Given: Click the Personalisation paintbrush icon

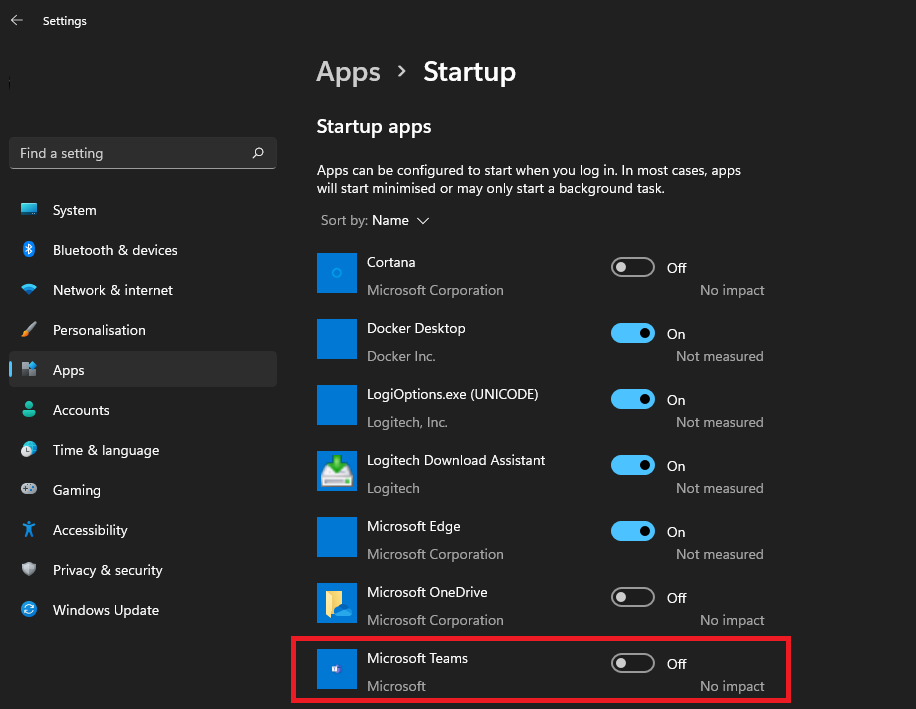Looking at the screenshot, I should tap(29, 329).
